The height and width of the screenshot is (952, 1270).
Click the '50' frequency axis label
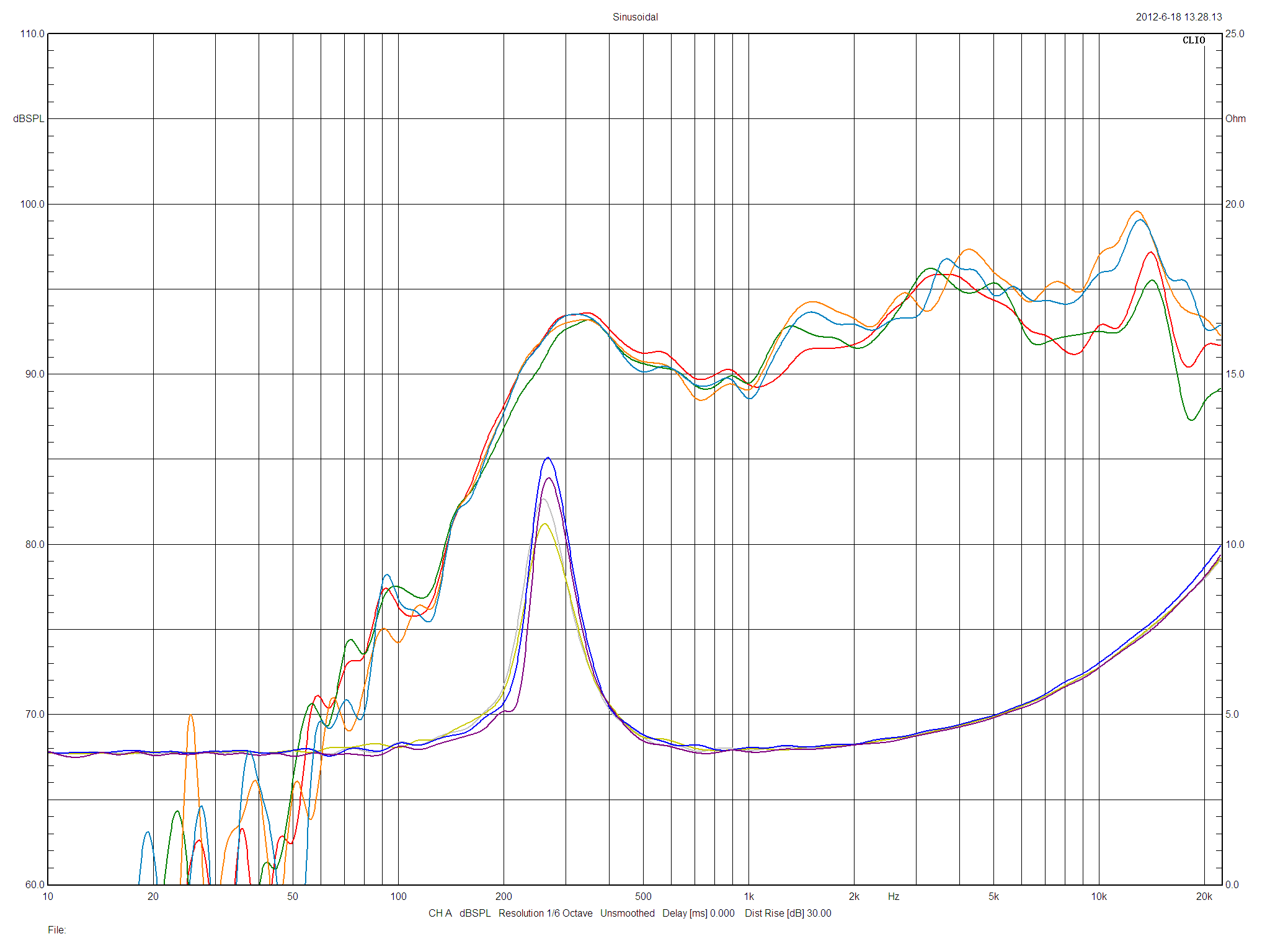pyautogui.click(x=293, y=896)
